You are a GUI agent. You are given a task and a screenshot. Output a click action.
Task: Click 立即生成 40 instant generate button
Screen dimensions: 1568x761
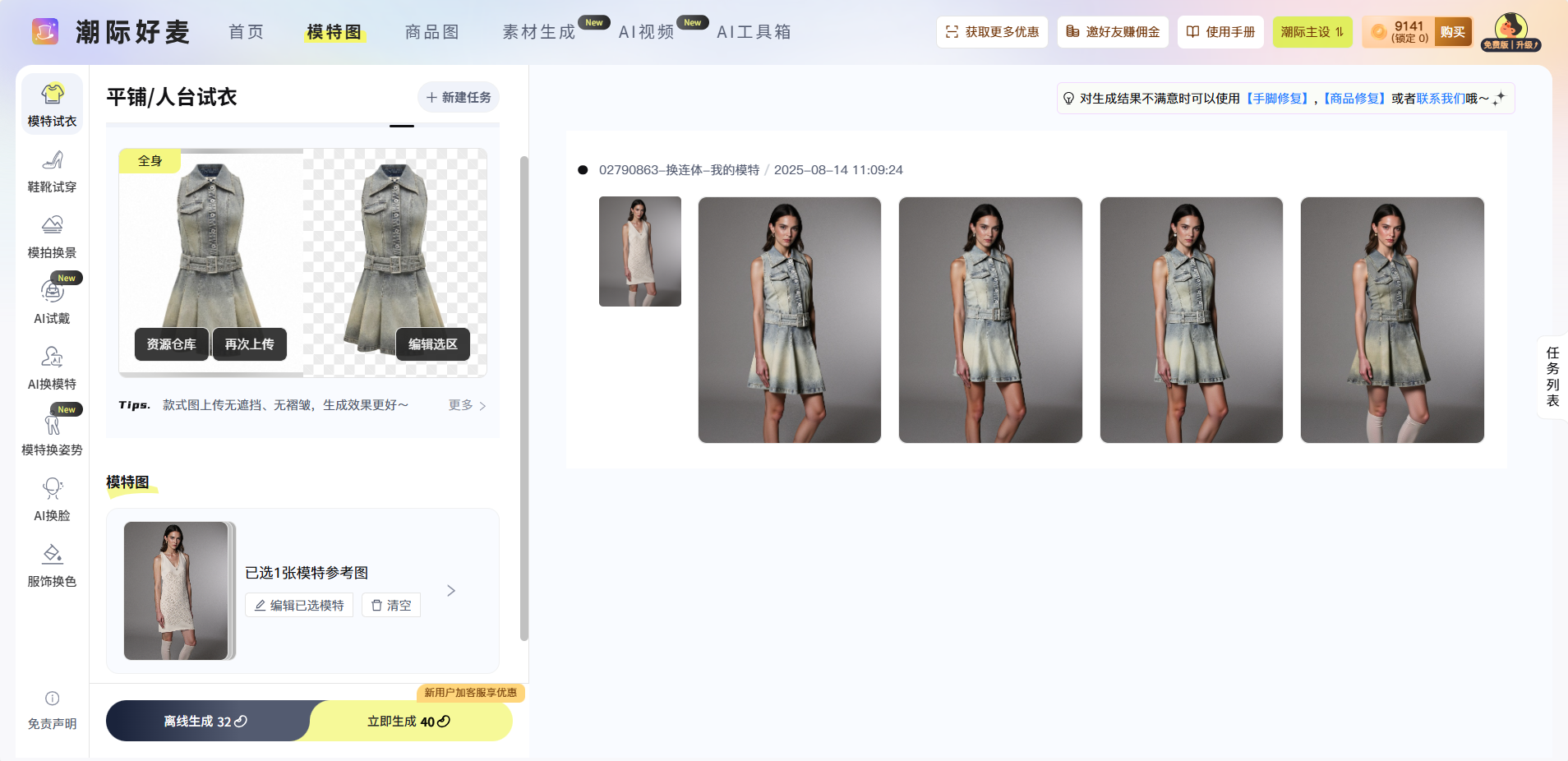pyautogui.click(x=409, y=721)
